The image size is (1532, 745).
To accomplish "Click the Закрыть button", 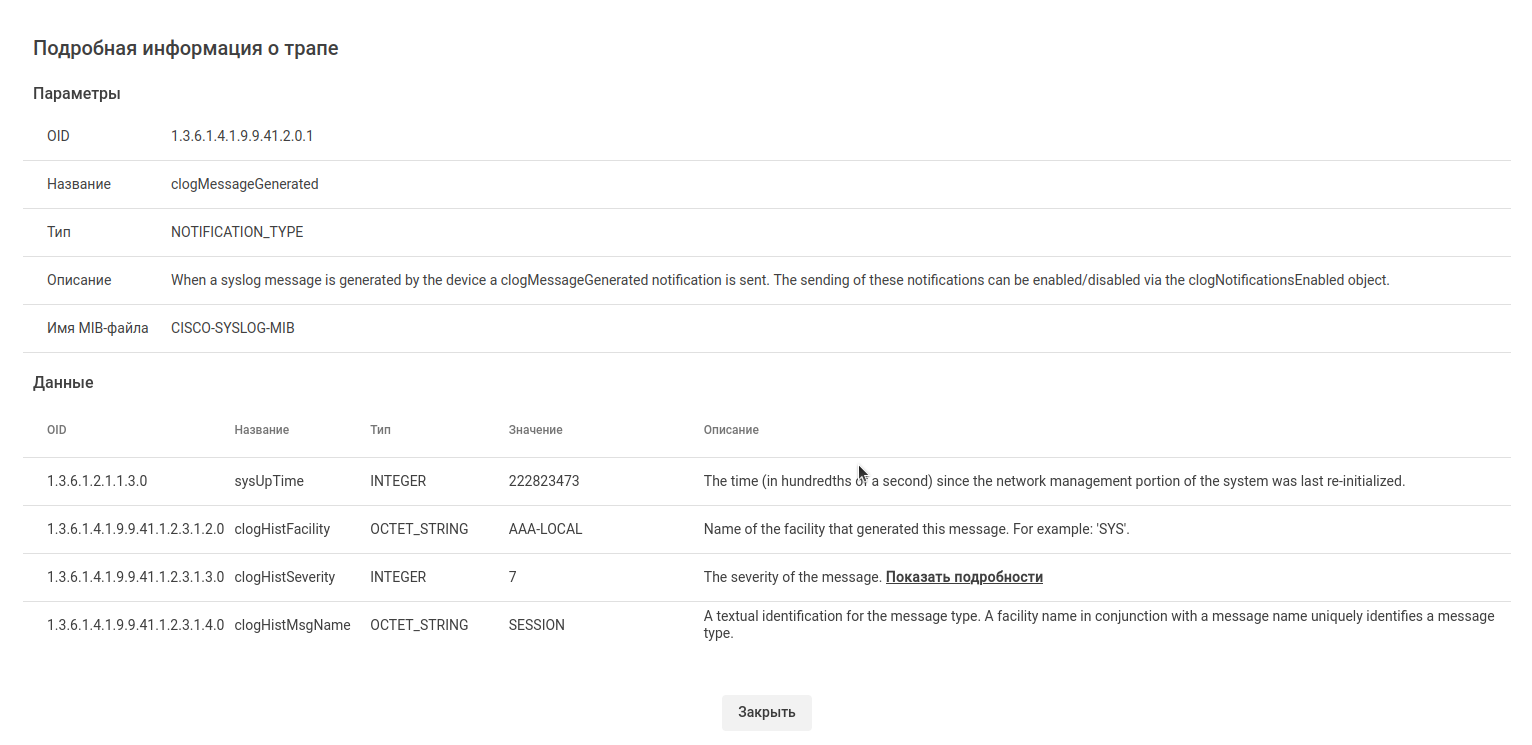I will (766, 712).
